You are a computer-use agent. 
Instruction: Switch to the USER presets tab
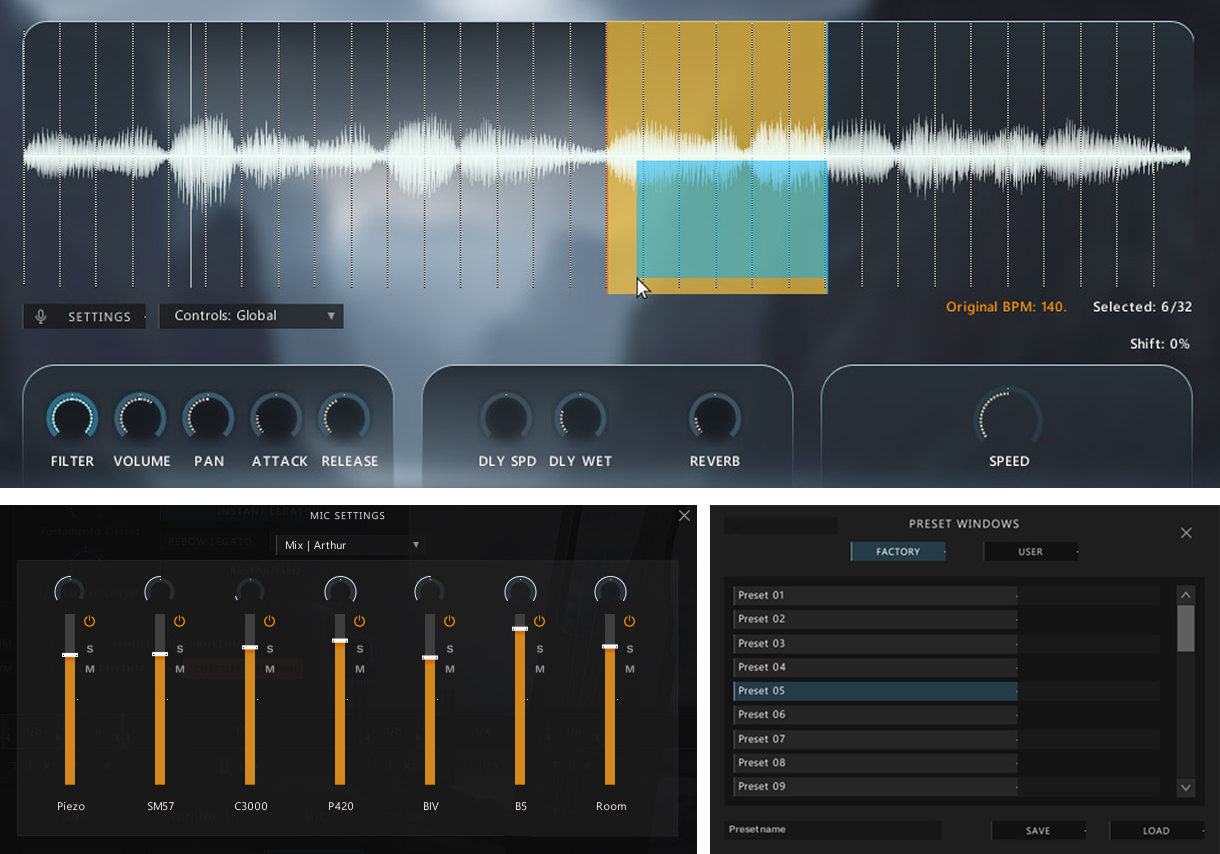[1030, 551]
